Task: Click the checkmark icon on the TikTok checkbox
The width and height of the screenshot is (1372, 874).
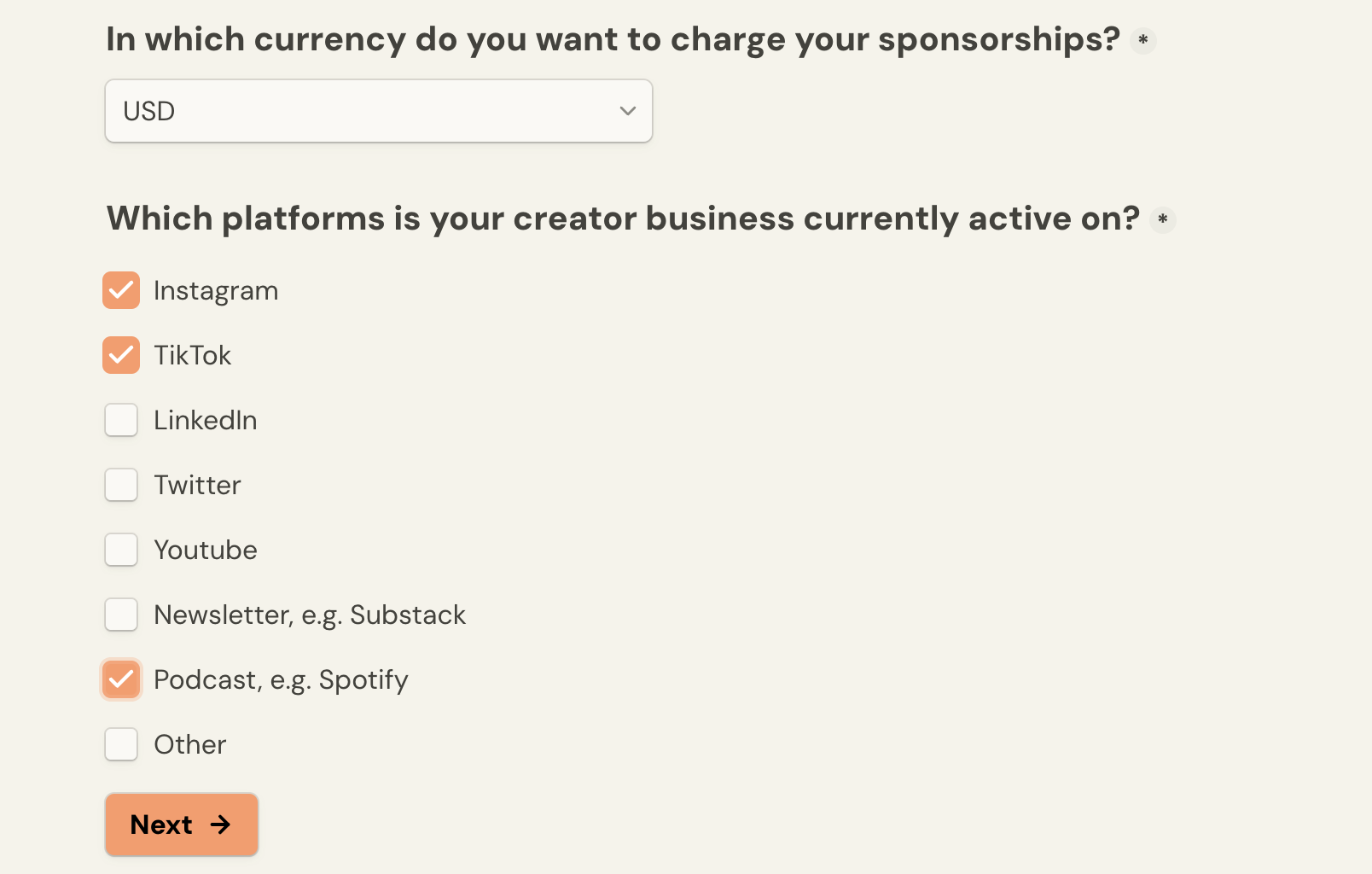Action: 121,355
